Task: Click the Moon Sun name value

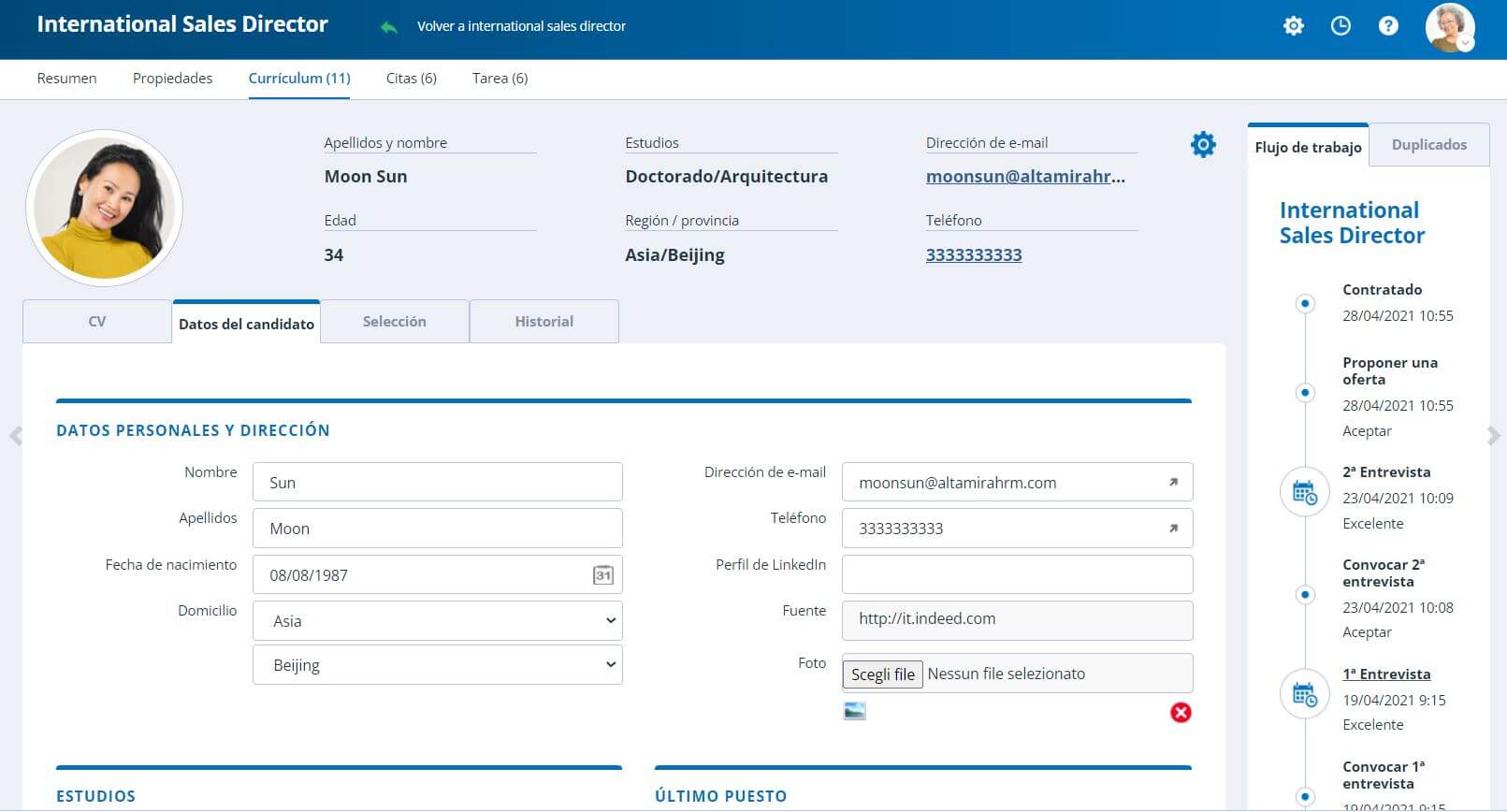Action: coord(366,176)
